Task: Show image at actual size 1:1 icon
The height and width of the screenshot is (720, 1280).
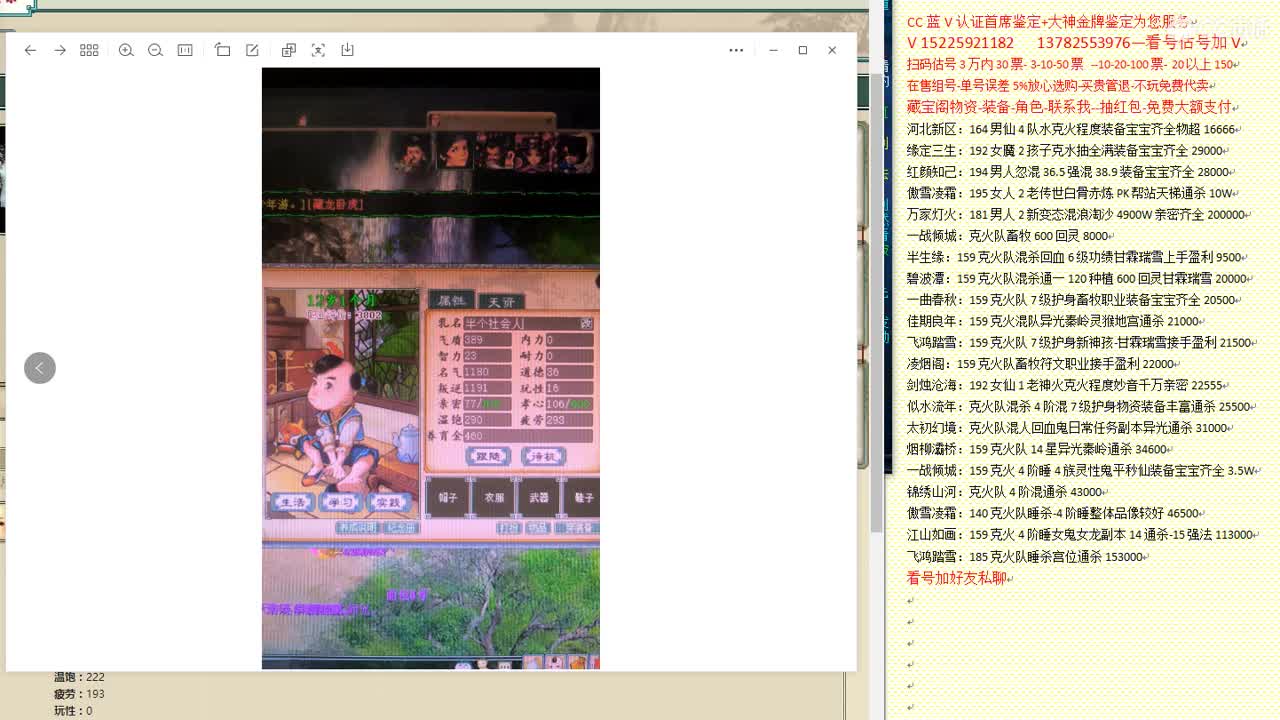Action: click(x=185, y=50)
